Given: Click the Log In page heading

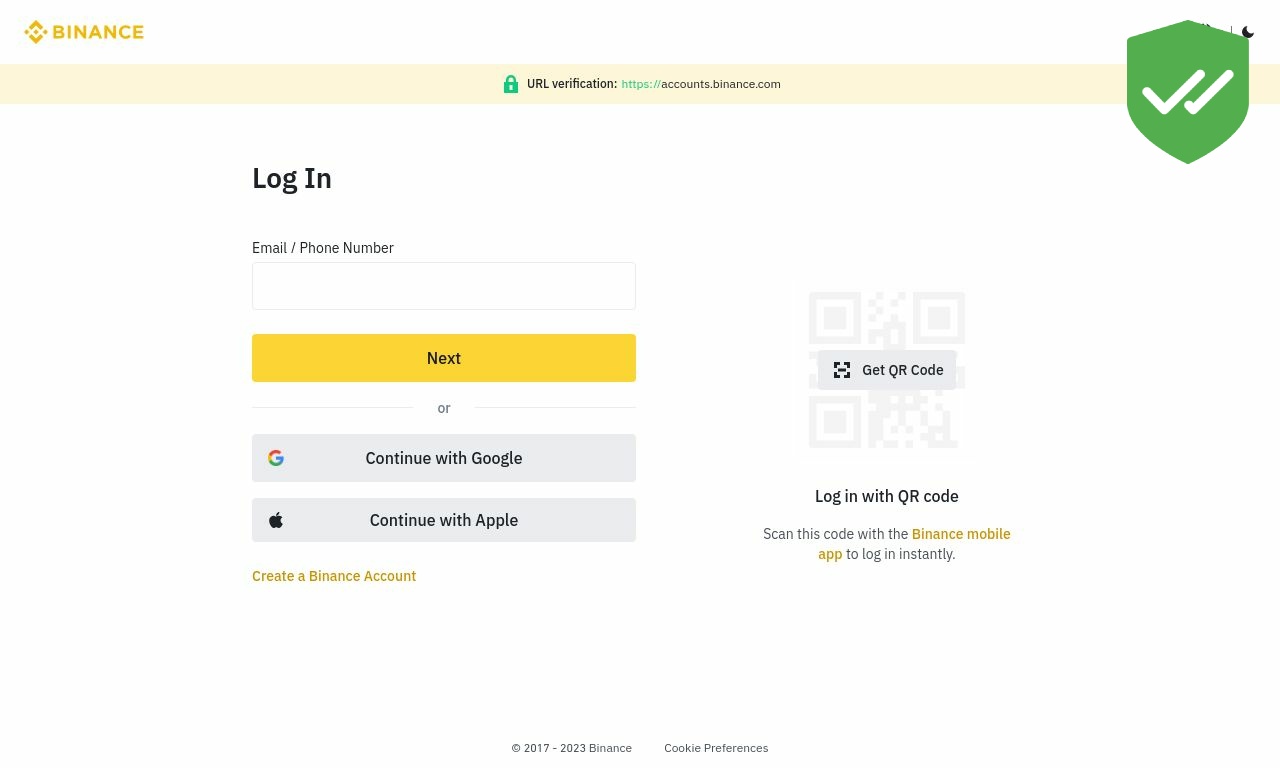Looking at the screenshot, I should pos(292,178).
